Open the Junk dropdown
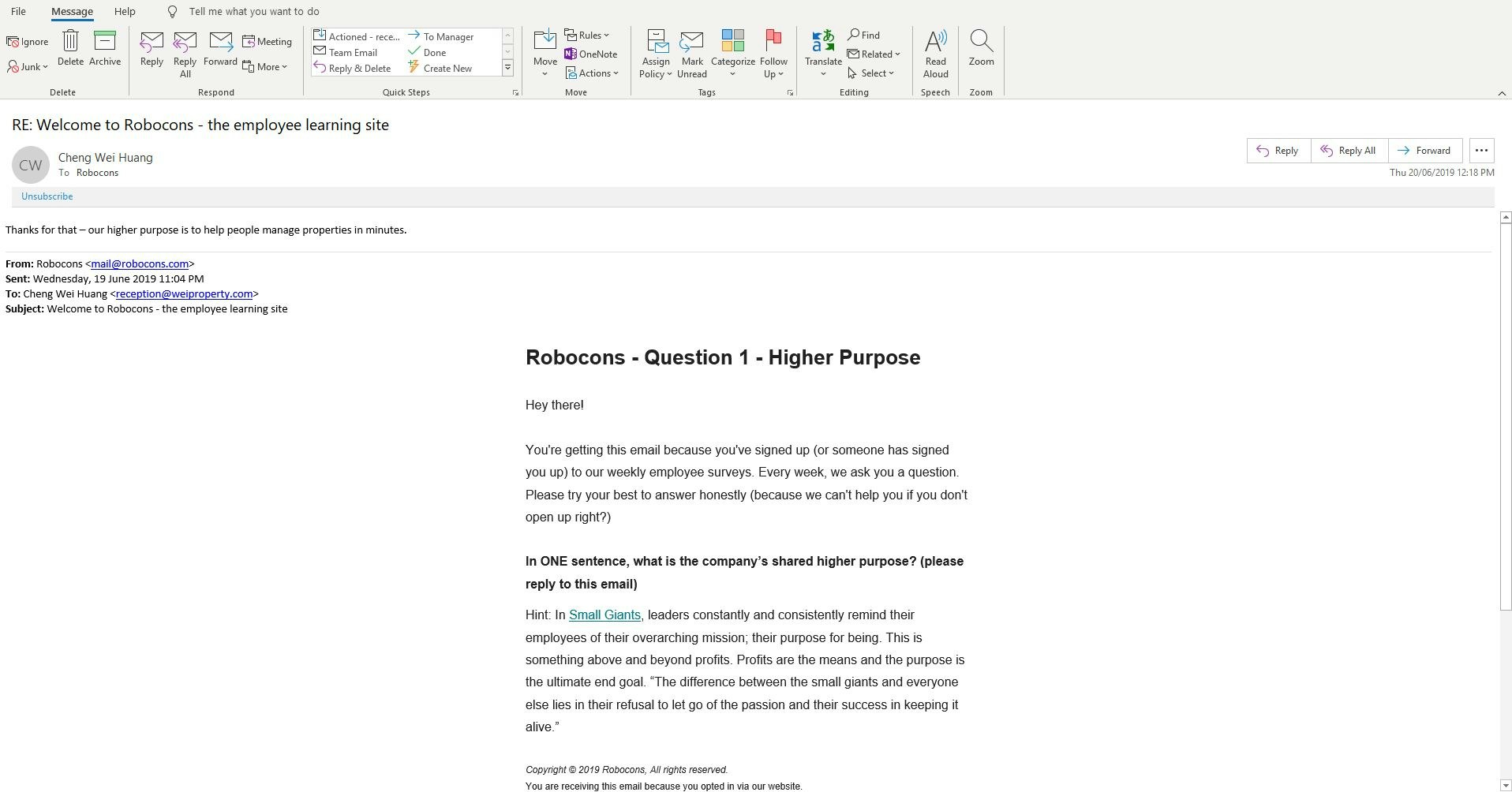 coord(28,67)
